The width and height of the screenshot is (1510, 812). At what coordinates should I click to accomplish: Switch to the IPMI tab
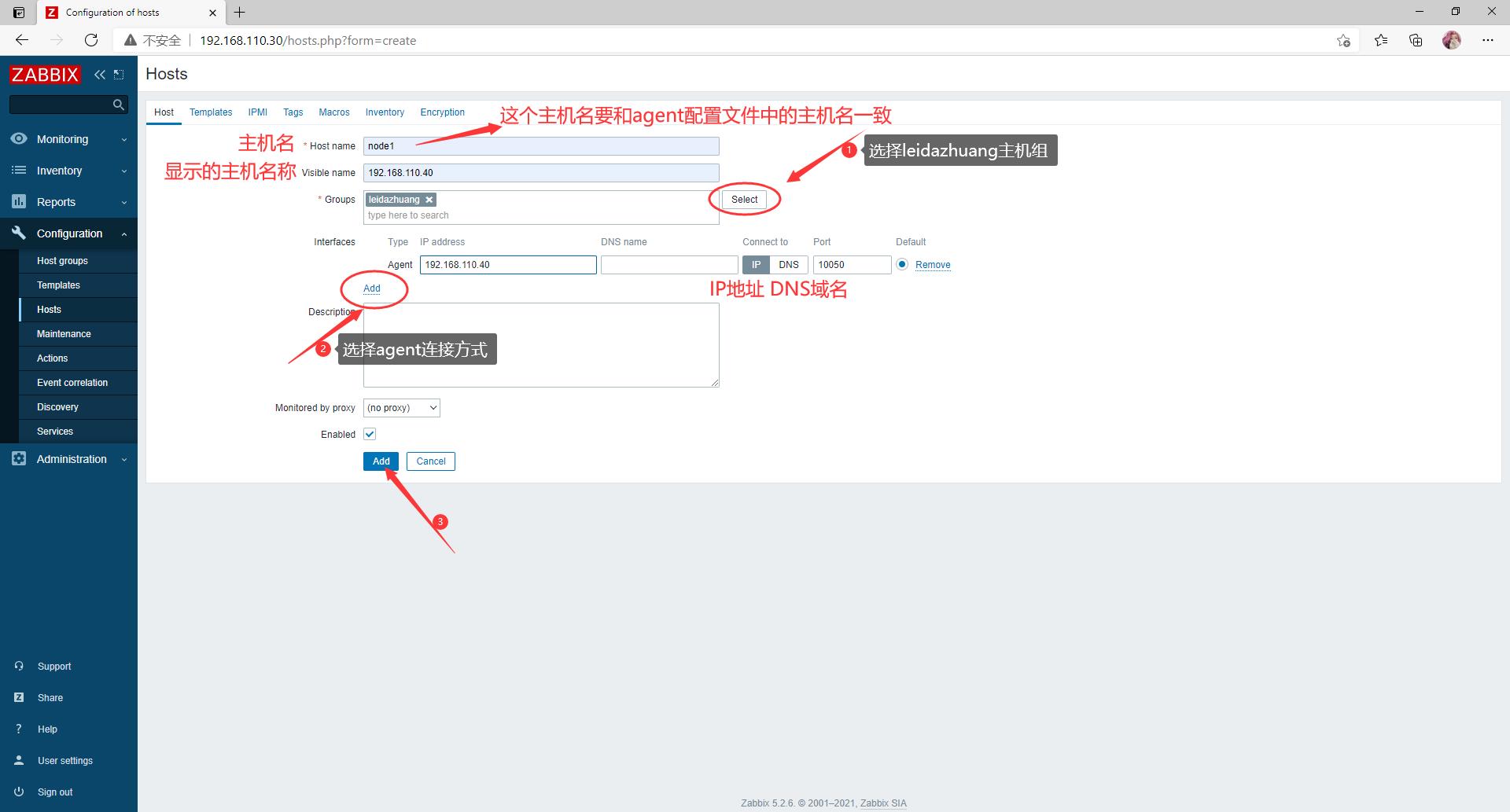tap(258, 112)
